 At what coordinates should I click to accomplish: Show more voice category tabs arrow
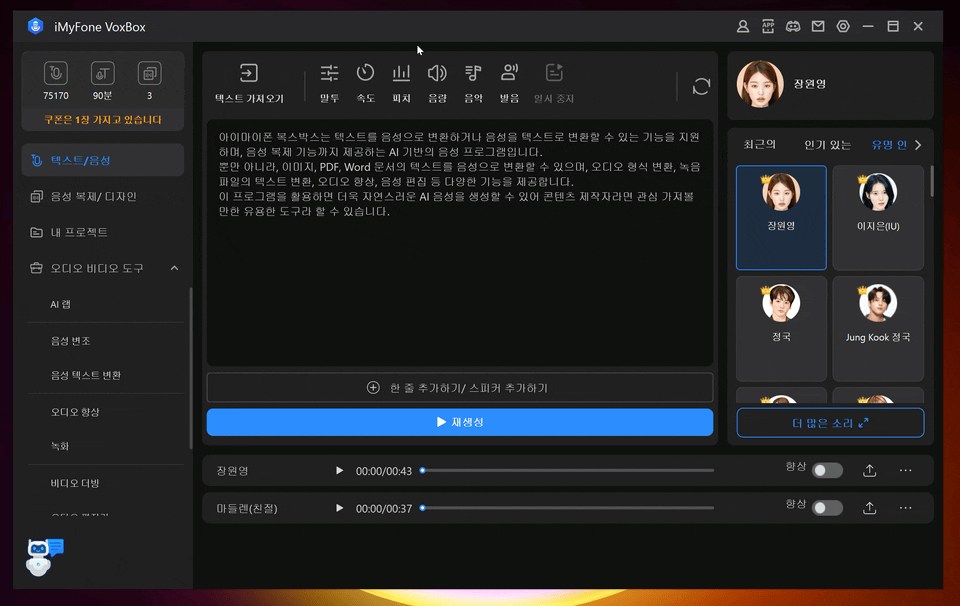coord(918,145)
